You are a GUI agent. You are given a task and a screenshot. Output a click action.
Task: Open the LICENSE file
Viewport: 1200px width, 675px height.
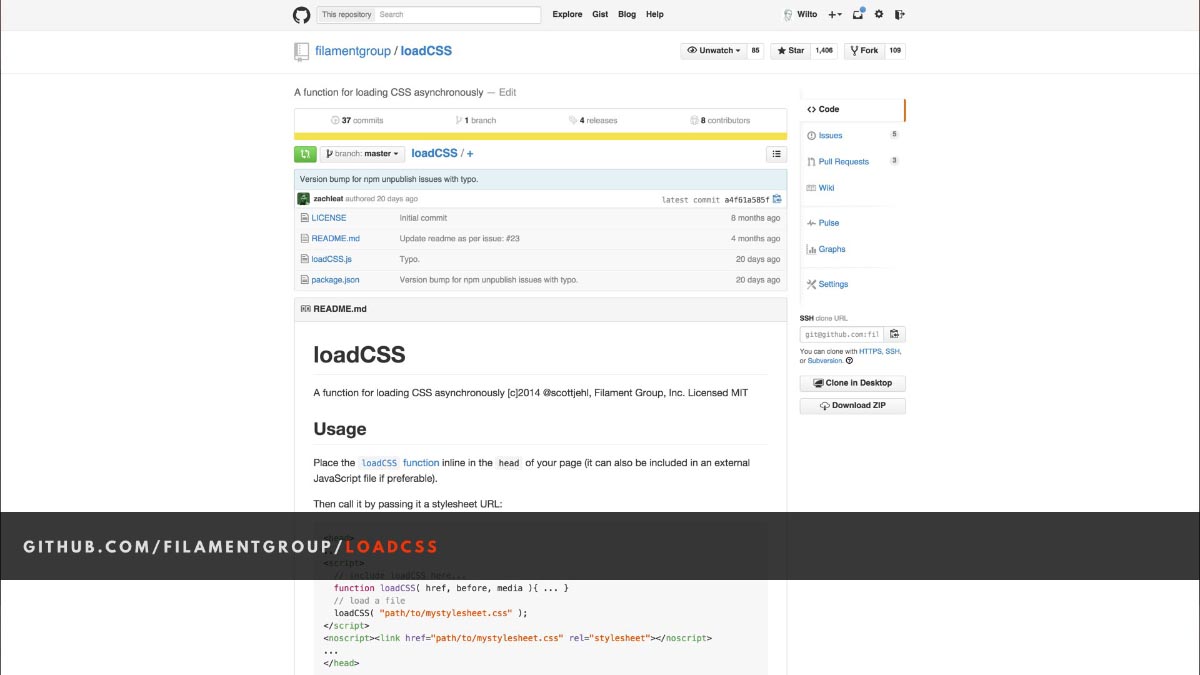tap(329, 218)
